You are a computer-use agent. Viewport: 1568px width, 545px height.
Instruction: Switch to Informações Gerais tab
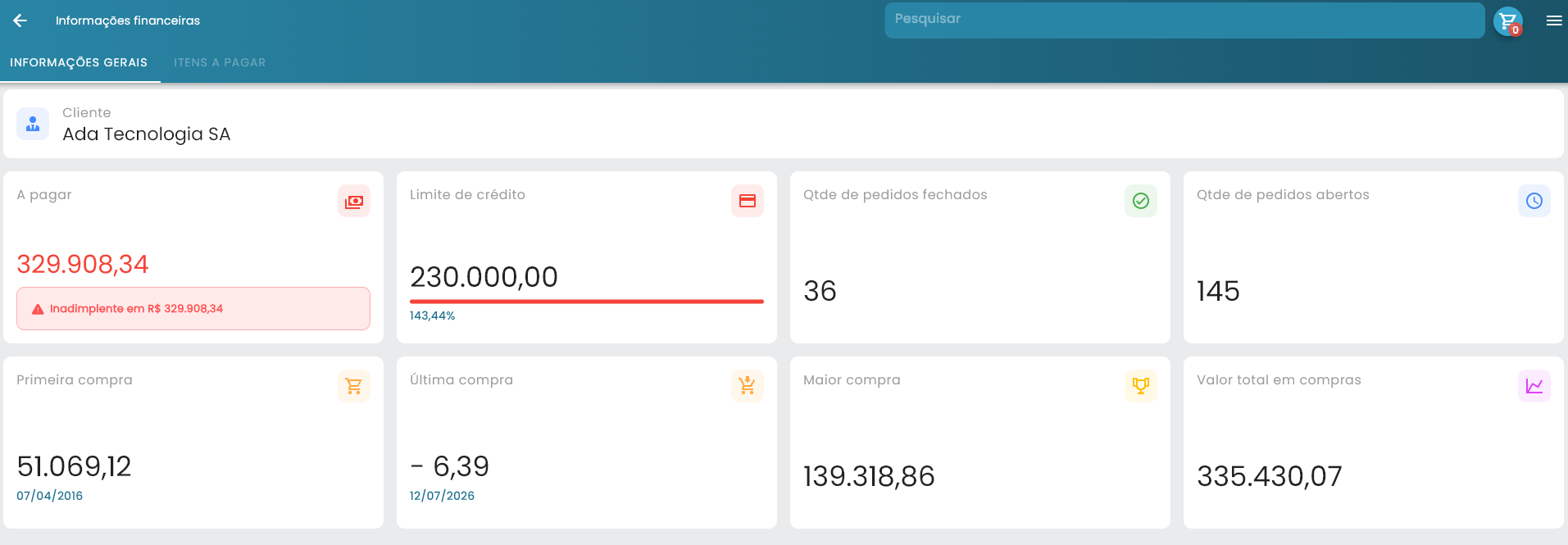(x=79, y=62)
